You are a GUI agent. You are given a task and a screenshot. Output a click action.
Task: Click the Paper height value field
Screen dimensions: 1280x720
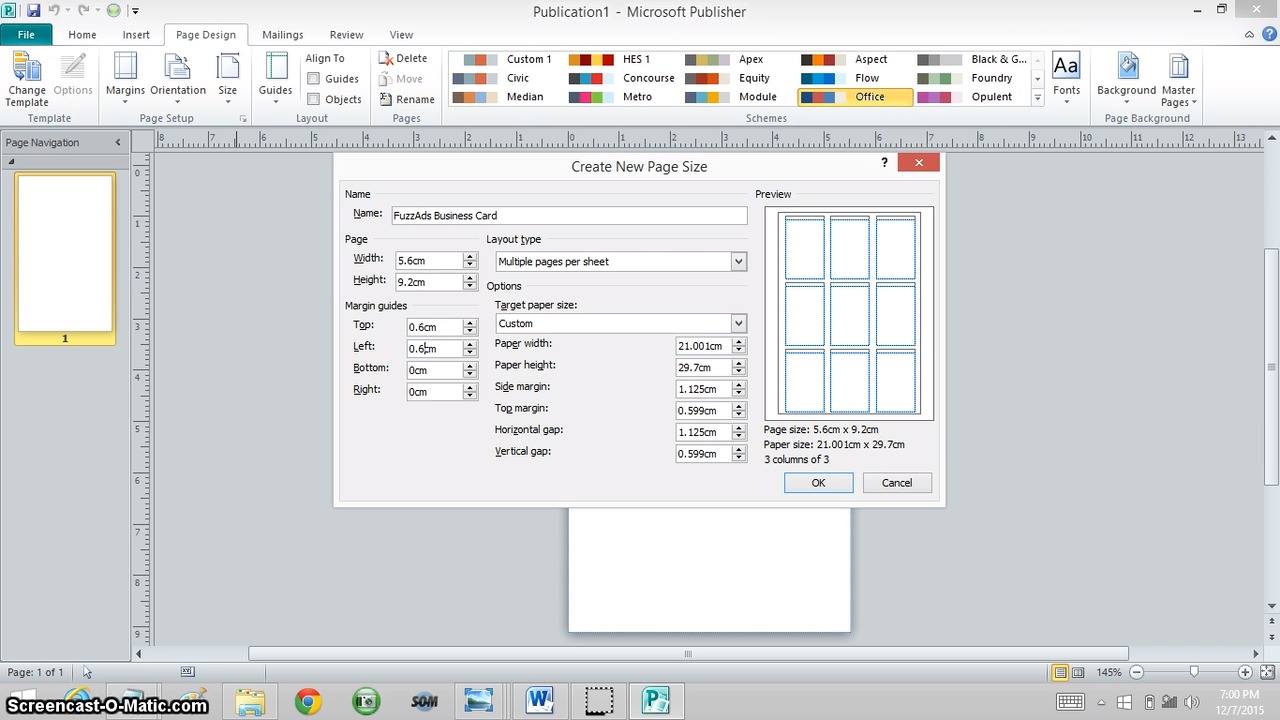pyautogui.click(x=704, y=367)
